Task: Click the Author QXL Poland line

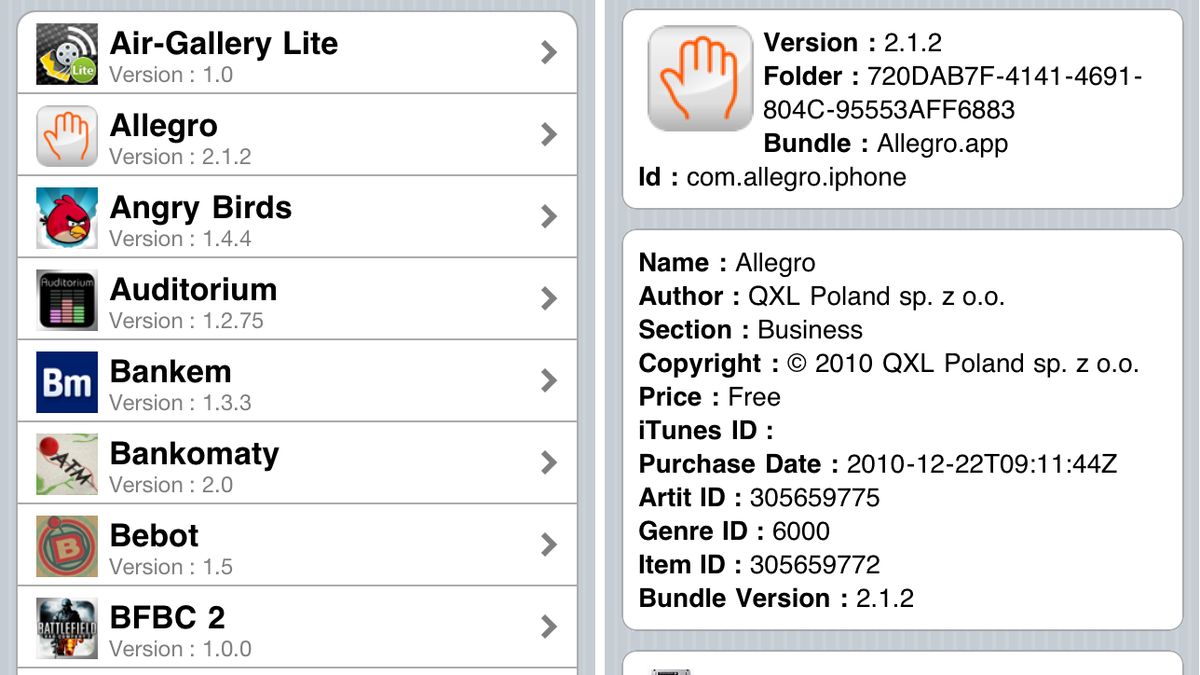Action: coord(821,297)
